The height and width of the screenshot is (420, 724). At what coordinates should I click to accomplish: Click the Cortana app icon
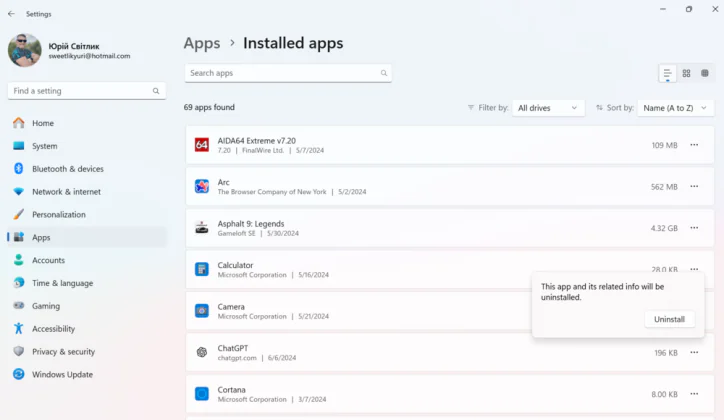click(x=202, y=394)
